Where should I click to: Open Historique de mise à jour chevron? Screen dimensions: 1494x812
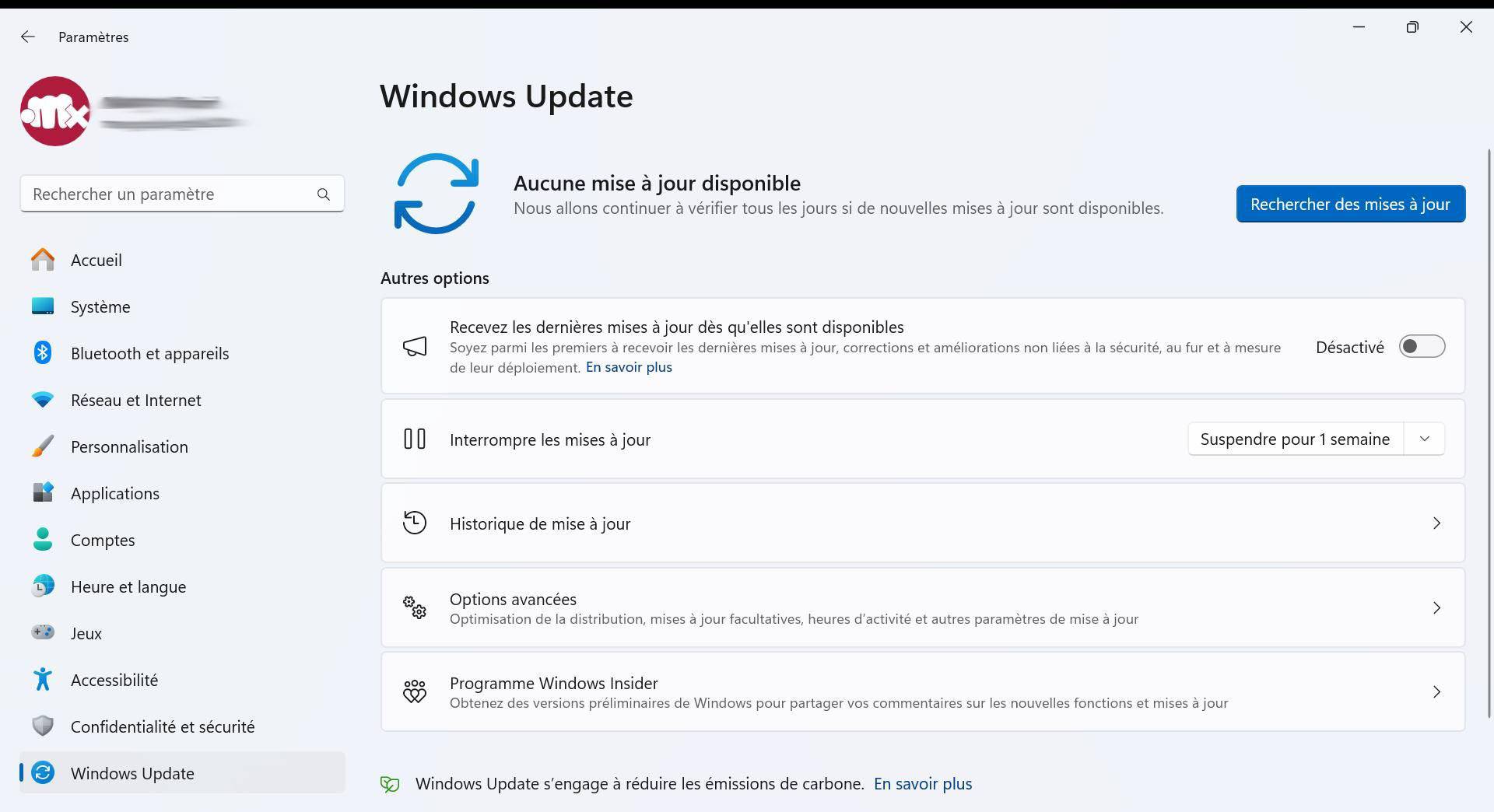click(x=1437, y=523)
